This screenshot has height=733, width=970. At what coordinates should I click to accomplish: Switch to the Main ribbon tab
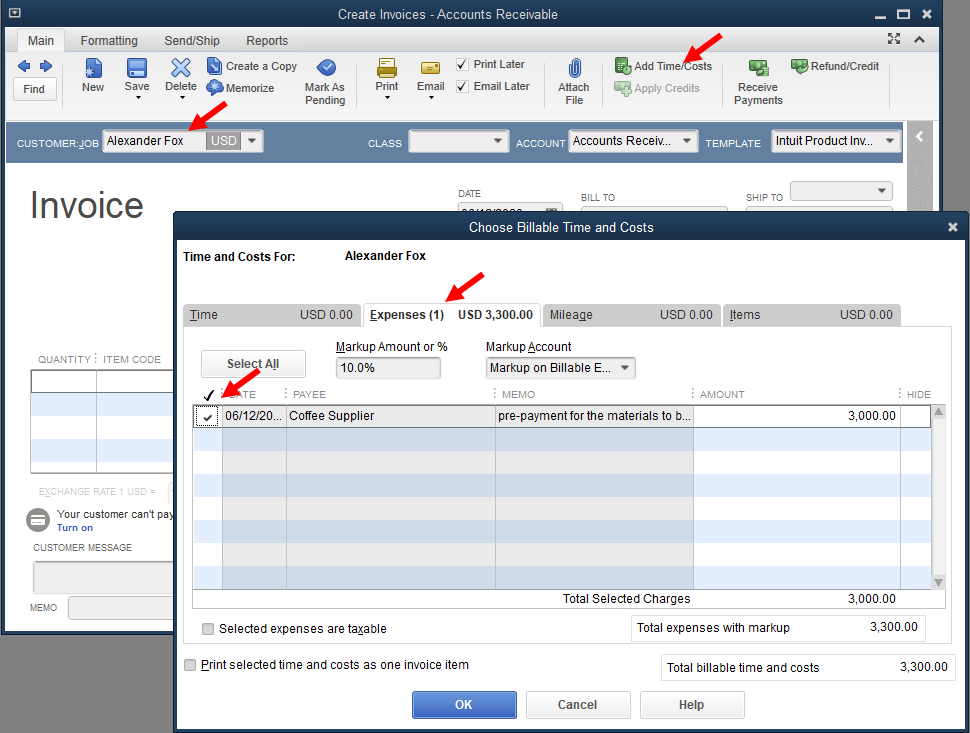[x=41, y=41]
